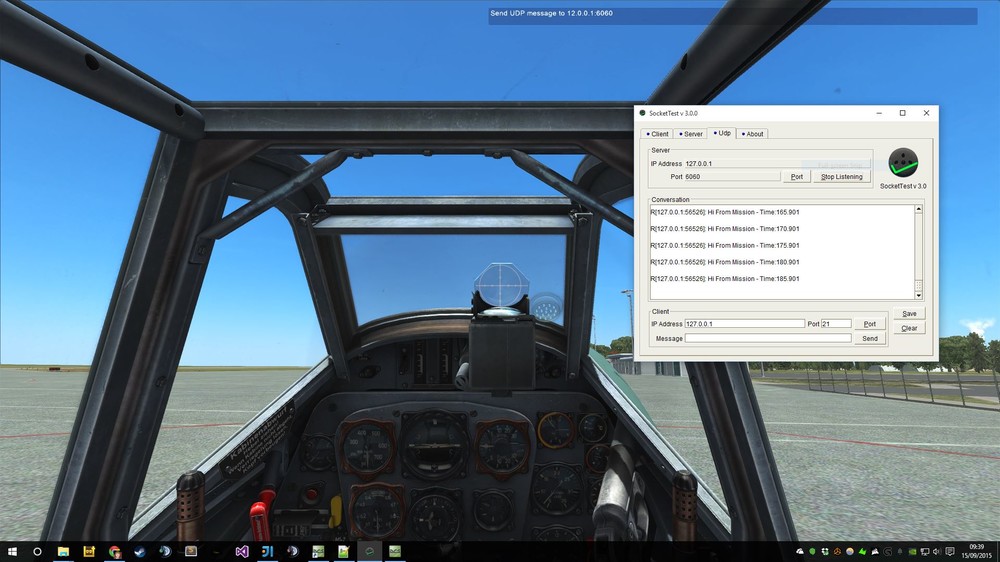Image resolution: width=1000 pixels, height=562 pixels.
Task: Click green shield tray icon
Action: pyautogui.click(x=812, y=552)
